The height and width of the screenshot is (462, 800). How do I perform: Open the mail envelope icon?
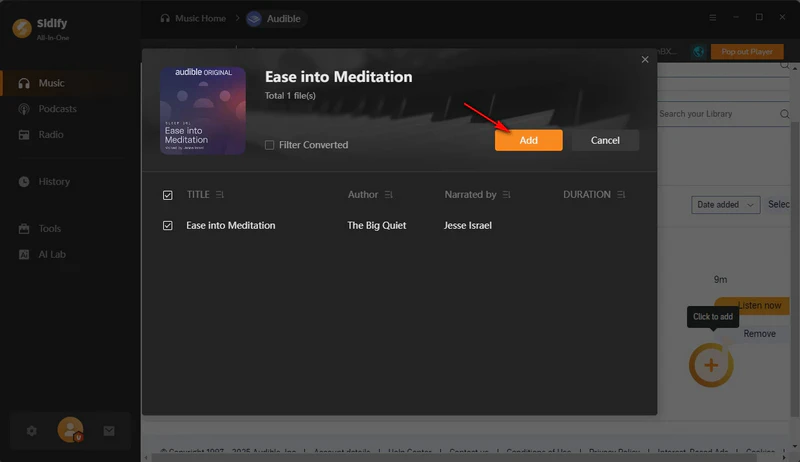109,431
